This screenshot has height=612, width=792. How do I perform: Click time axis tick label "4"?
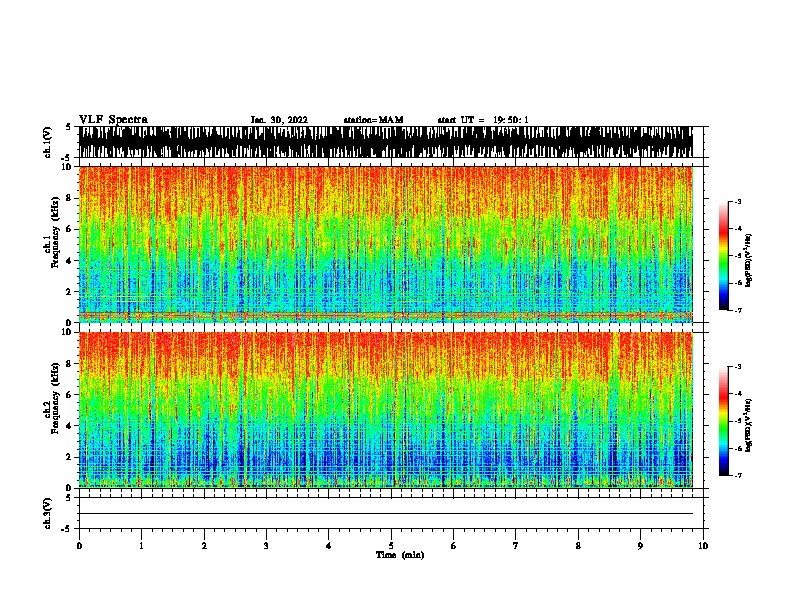(x=329, y=546)
